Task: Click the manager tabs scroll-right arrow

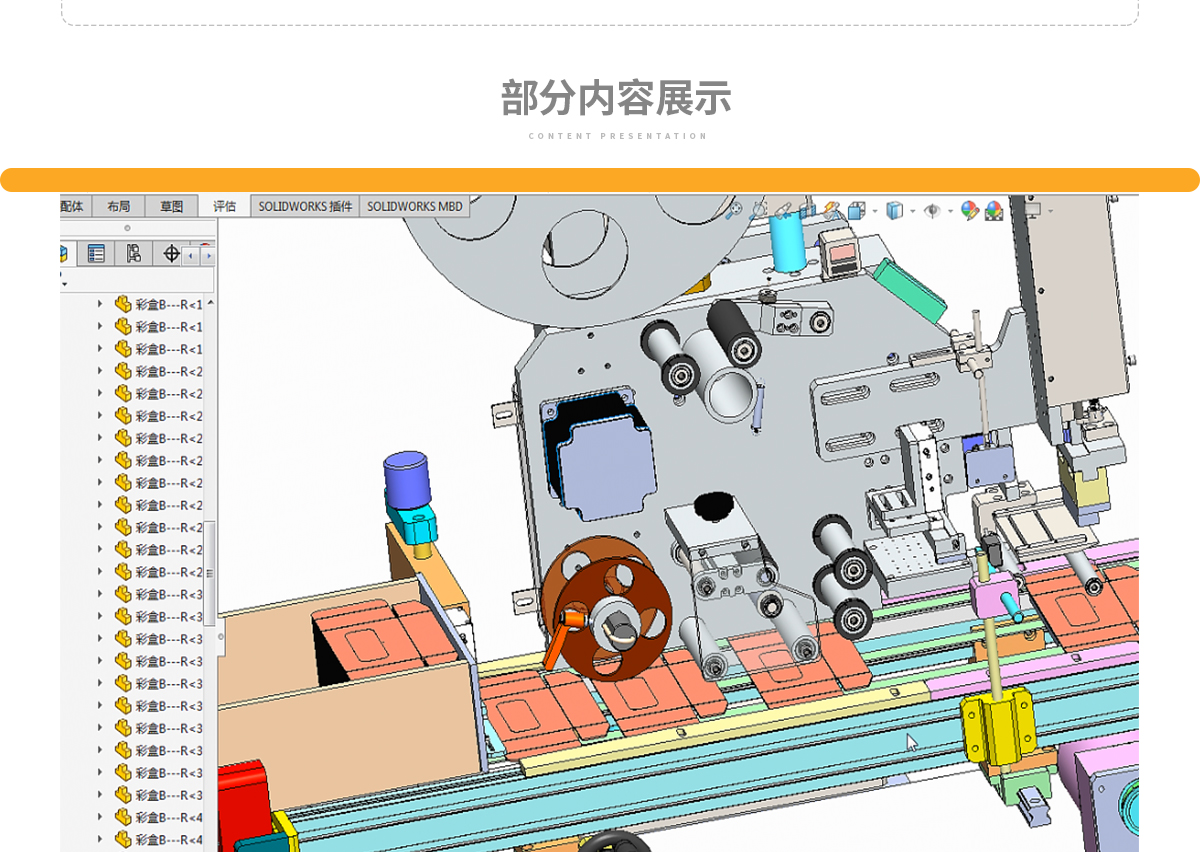Action: pos(208,256)
